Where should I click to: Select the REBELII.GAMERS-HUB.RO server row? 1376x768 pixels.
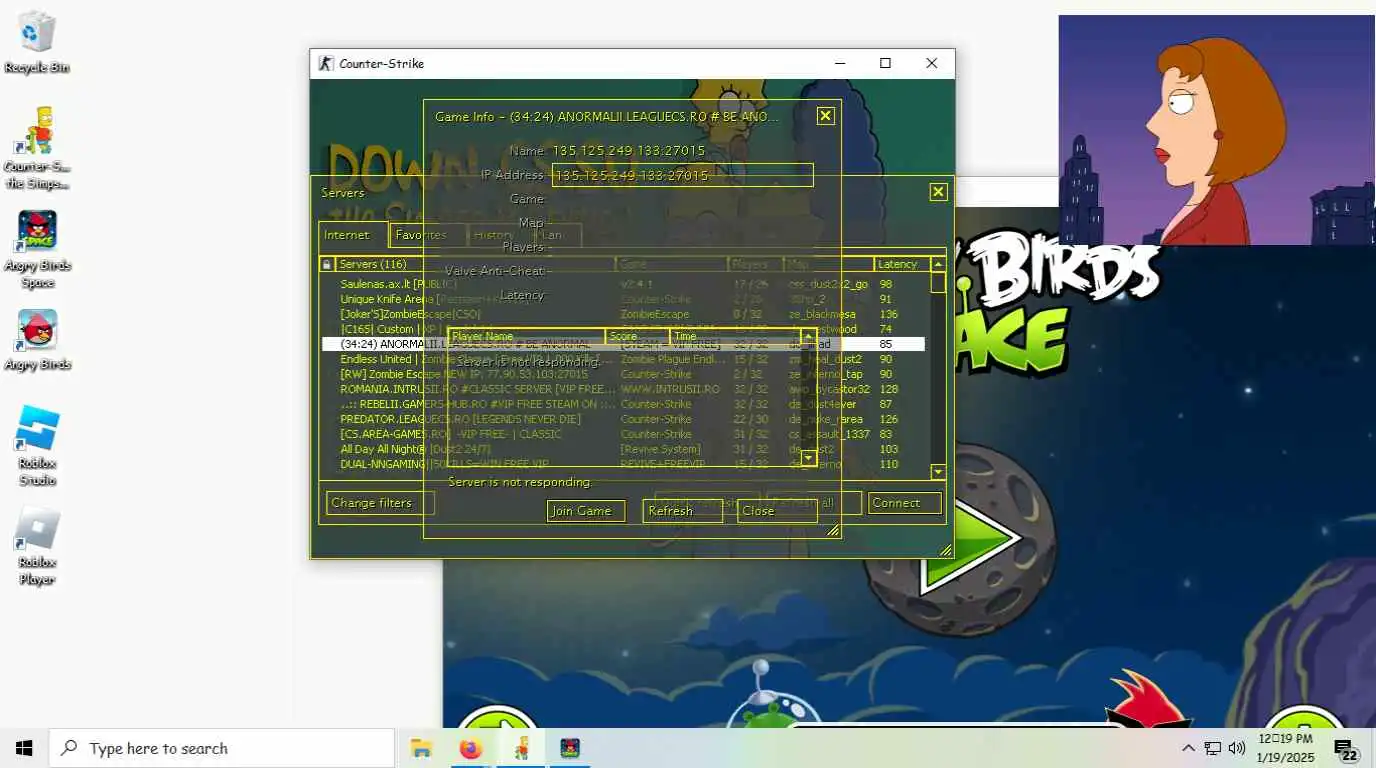tap(623, 404)
